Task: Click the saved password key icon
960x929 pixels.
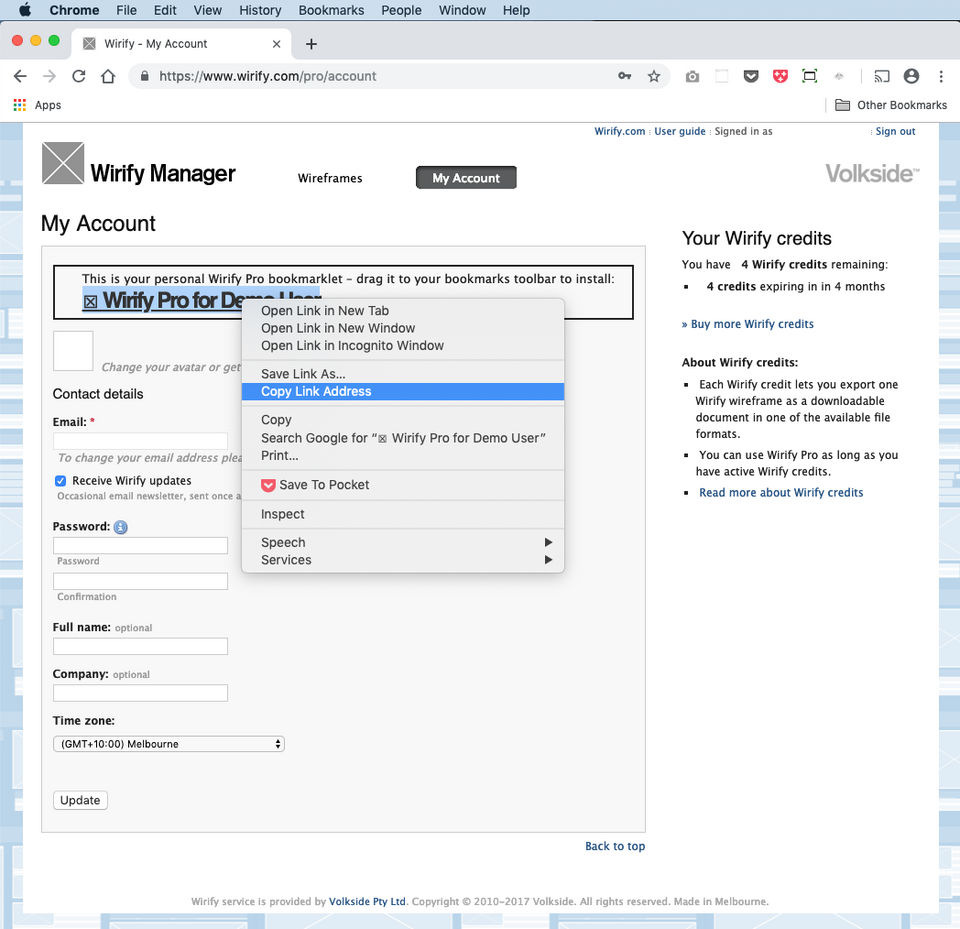Action: 624,76
